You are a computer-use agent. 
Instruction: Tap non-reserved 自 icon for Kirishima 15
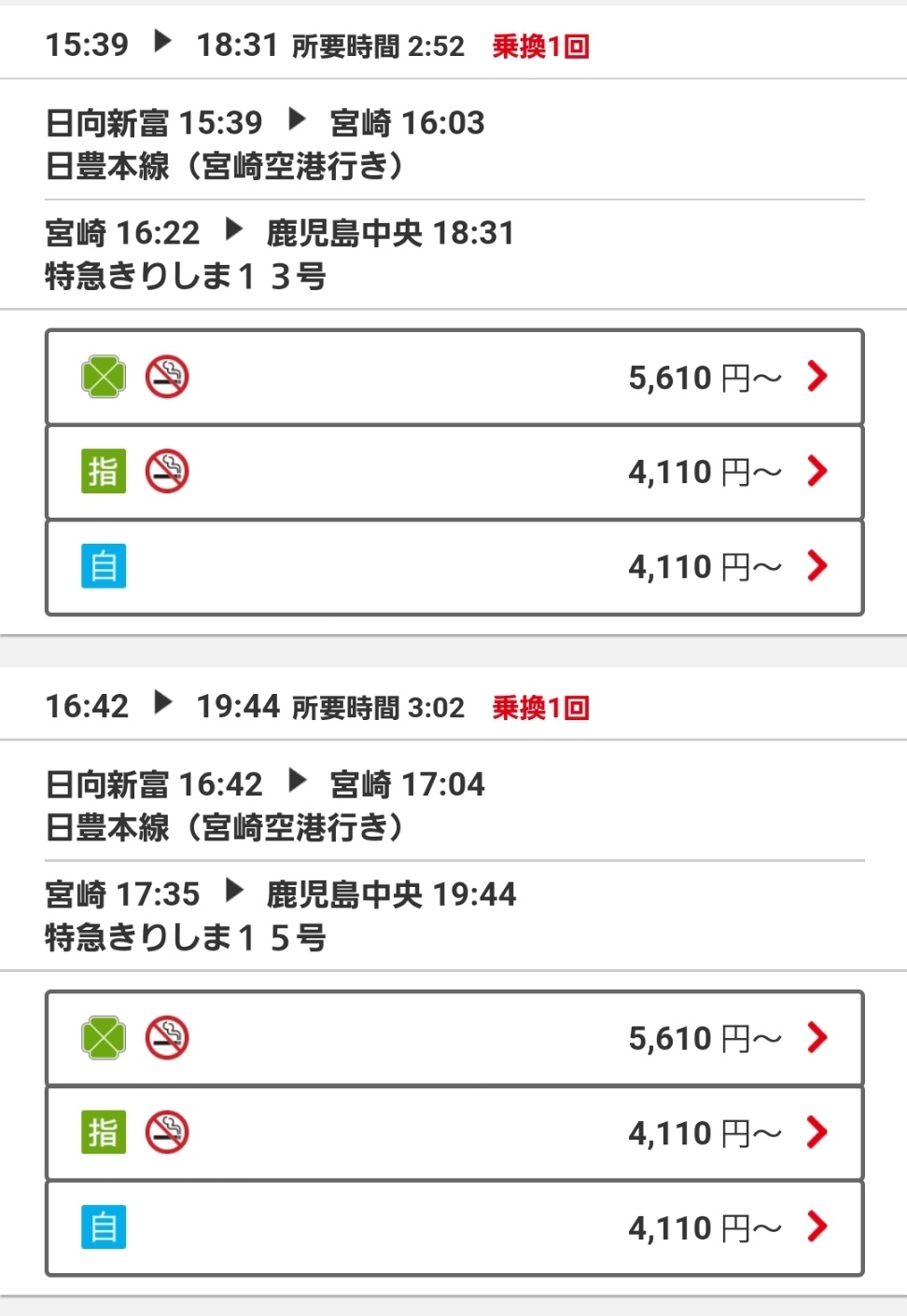pyautogui.click(x=104, y=1227)
